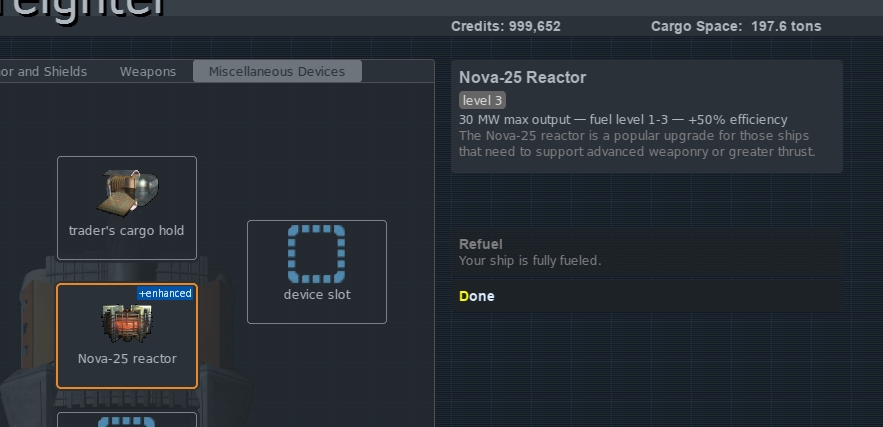Click the reactor description text
The width and height of the screenshot is (883, 427).
pos(637,144)
